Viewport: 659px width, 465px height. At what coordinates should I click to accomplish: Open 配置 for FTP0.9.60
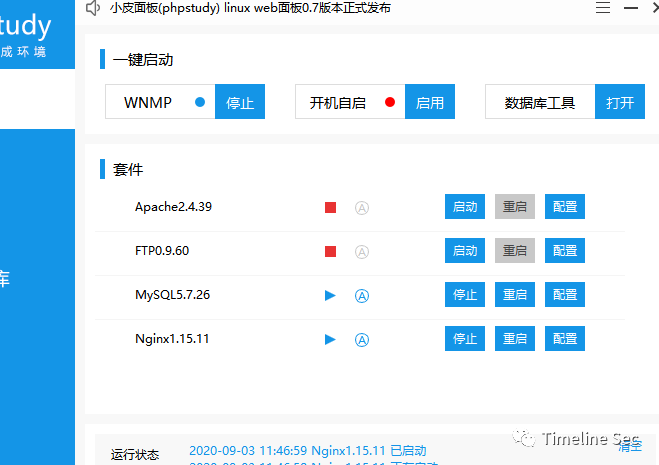pos(565,251)
